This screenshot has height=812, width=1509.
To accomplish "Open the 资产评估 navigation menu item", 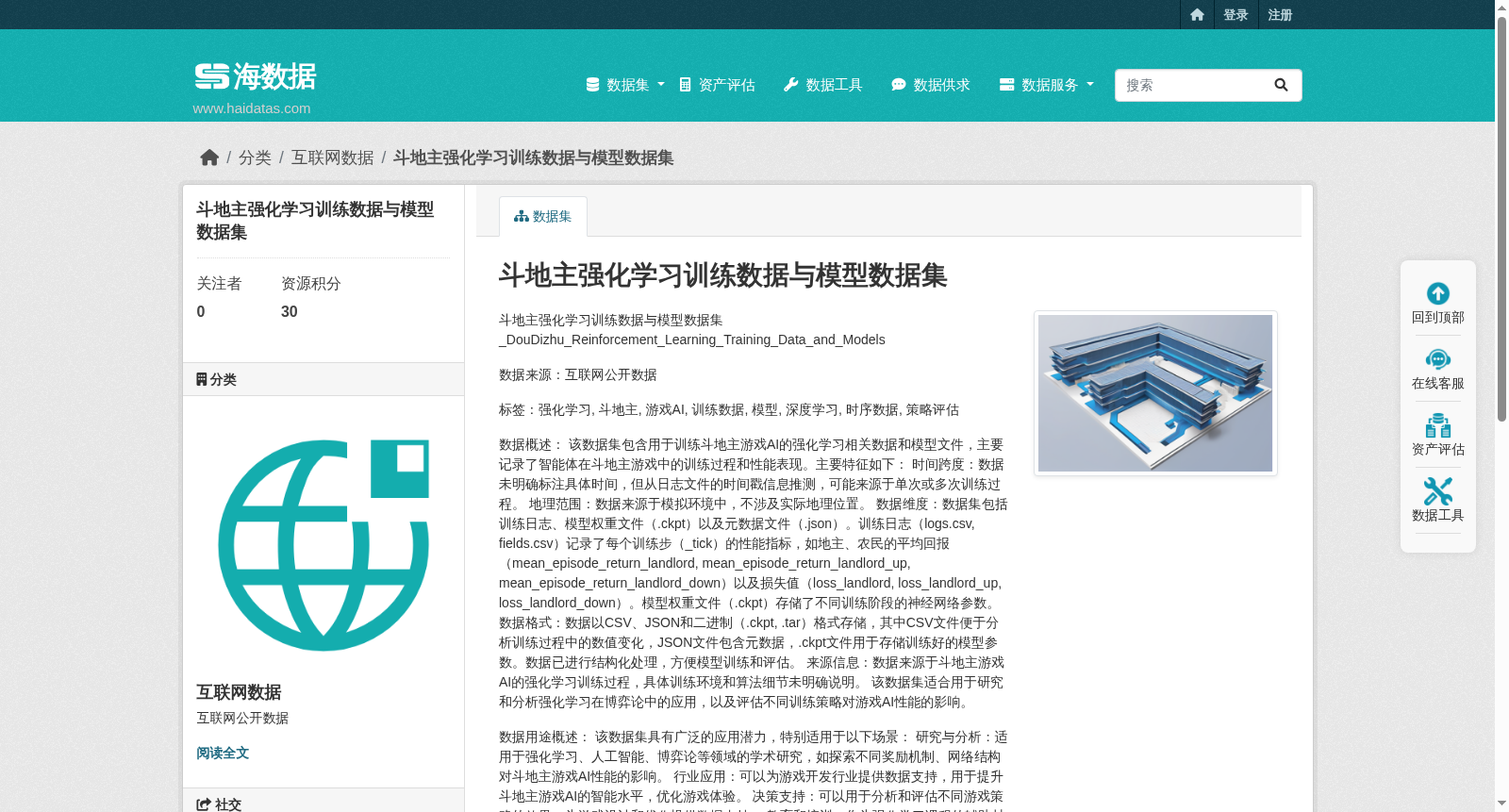I will point(717,85).
